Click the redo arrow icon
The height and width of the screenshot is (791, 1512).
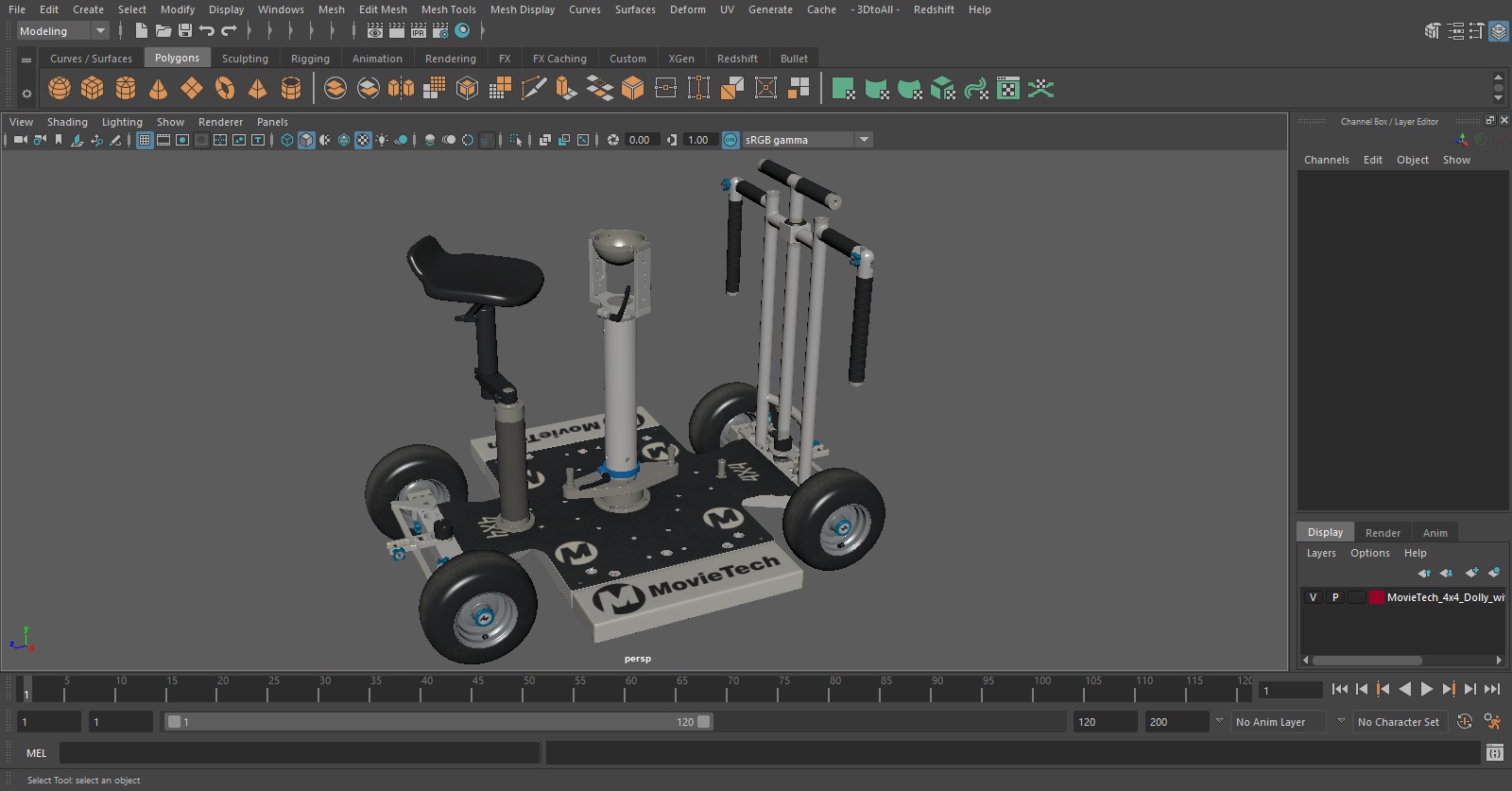click(229, 31)
